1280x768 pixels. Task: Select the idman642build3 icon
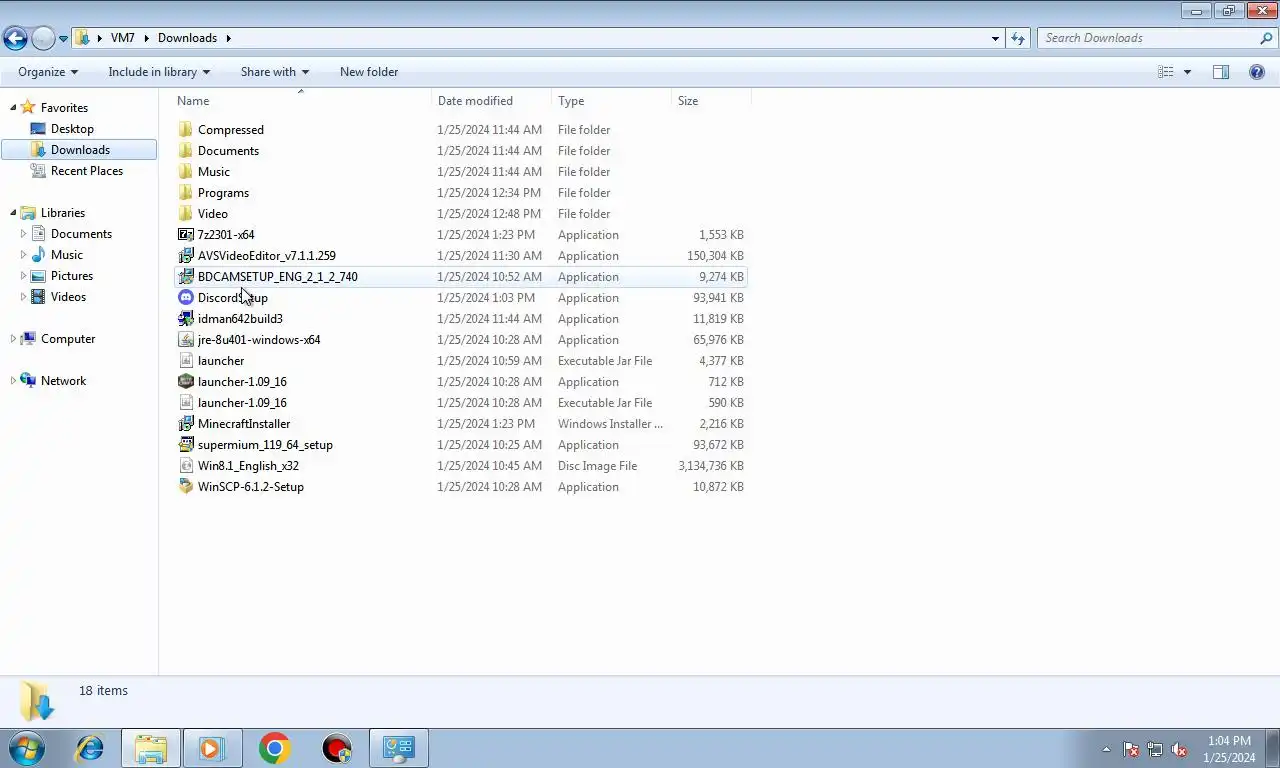point(185,319)
